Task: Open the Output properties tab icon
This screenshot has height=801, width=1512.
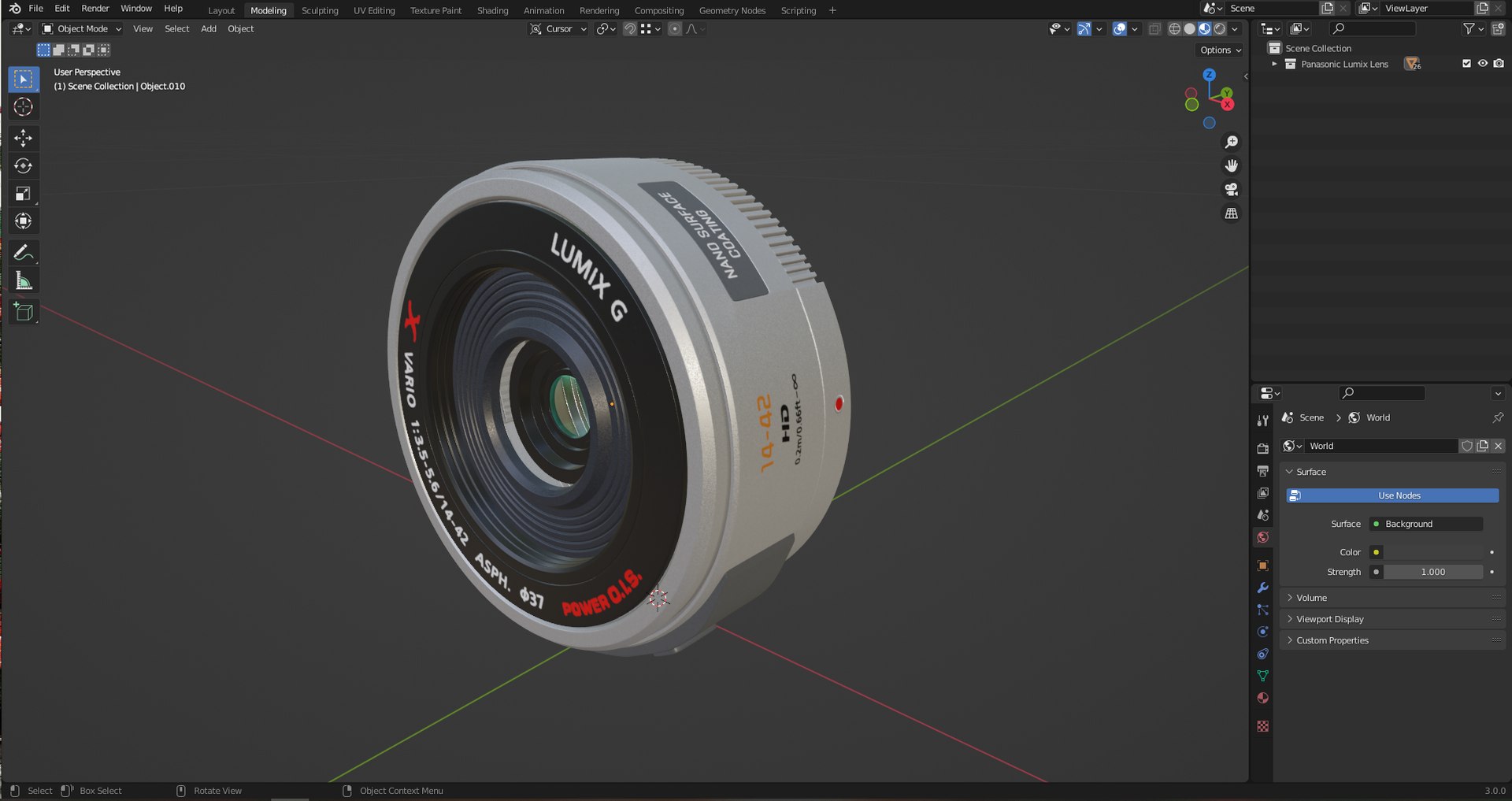Action: point(1262,471)
